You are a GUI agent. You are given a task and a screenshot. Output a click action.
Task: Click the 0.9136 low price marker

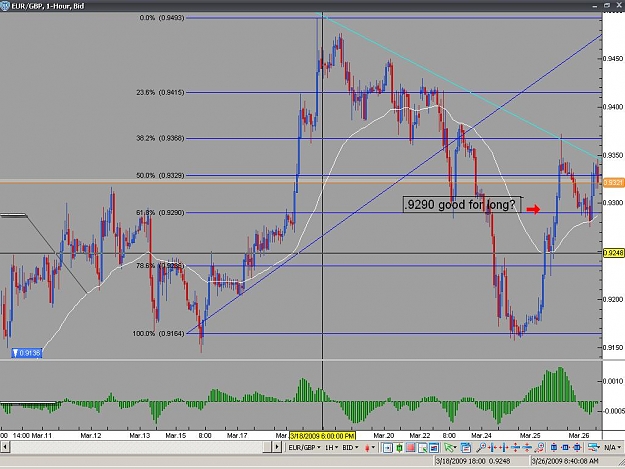tap(26, 353)
